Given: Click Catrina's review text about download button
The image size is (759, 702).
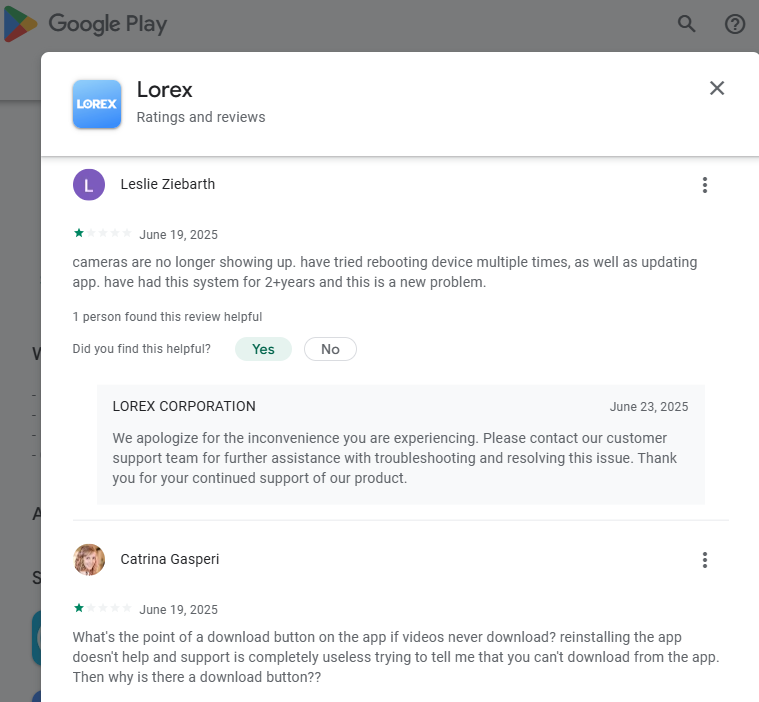Looking at the screenshot, I should 396,657.
